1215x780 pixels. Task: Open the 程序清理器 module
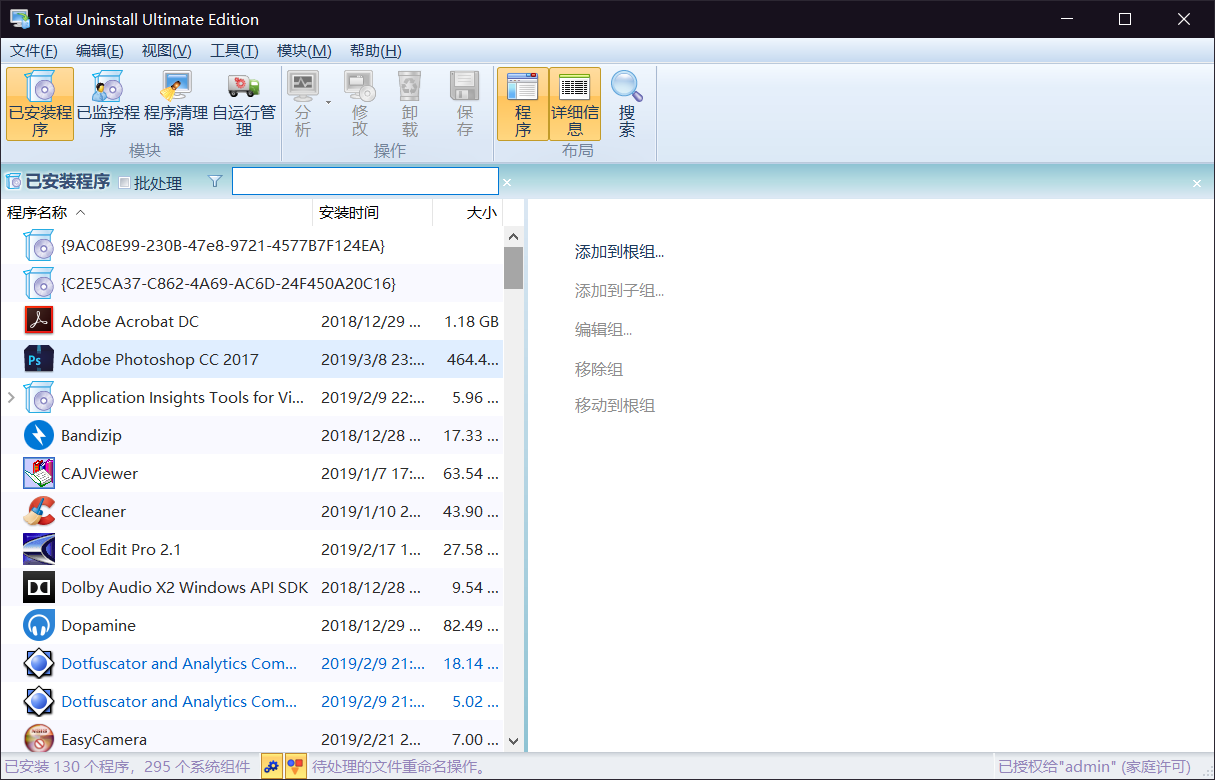[x=176, y=104]
